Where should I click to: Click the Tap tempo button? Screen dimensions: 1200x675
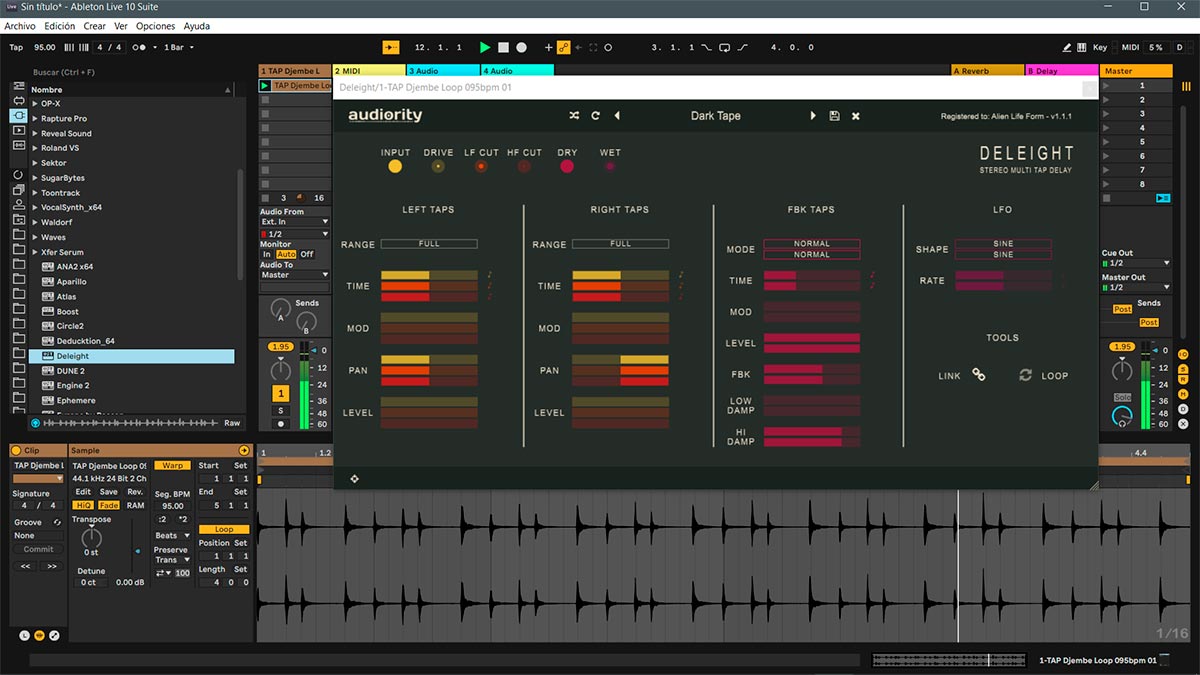pyautogui.click(x=16, y=47)
